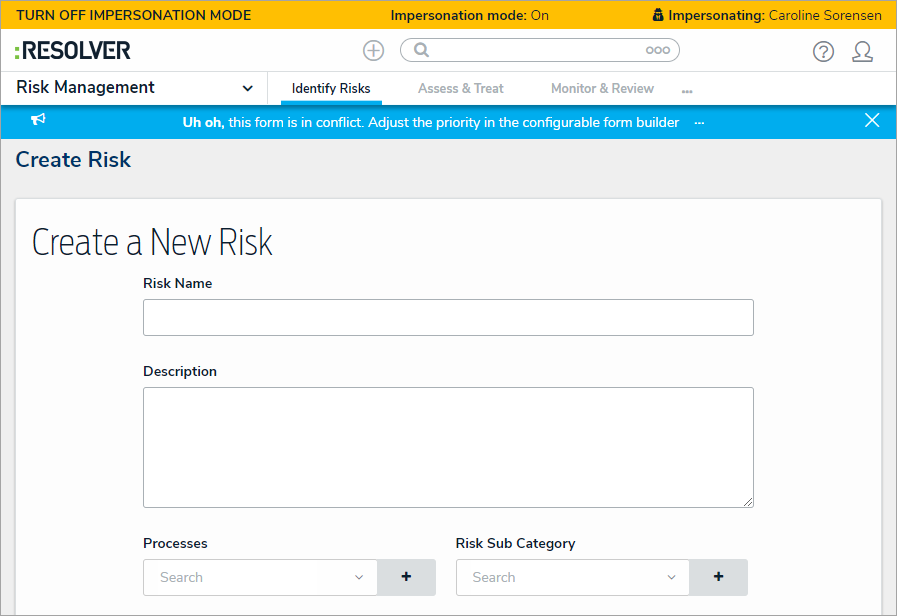Click the "Caroline Sorensen" impersonating name
Image resolution: width=897 pixels, height=616 pixels.
pos(825,15)
